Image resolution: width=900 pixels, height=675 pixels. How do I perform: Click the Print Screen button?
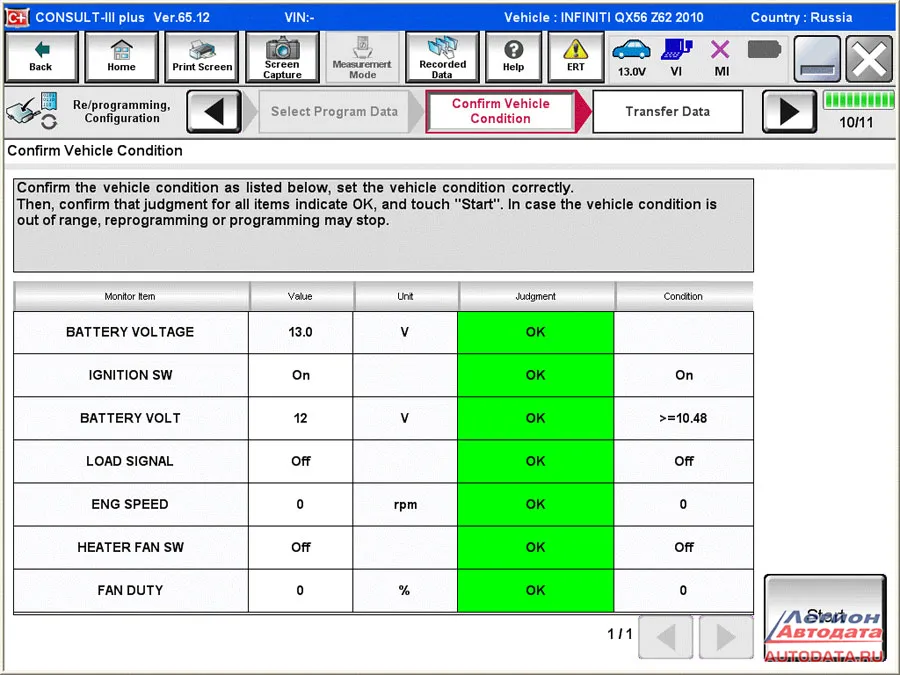[201, 57]
